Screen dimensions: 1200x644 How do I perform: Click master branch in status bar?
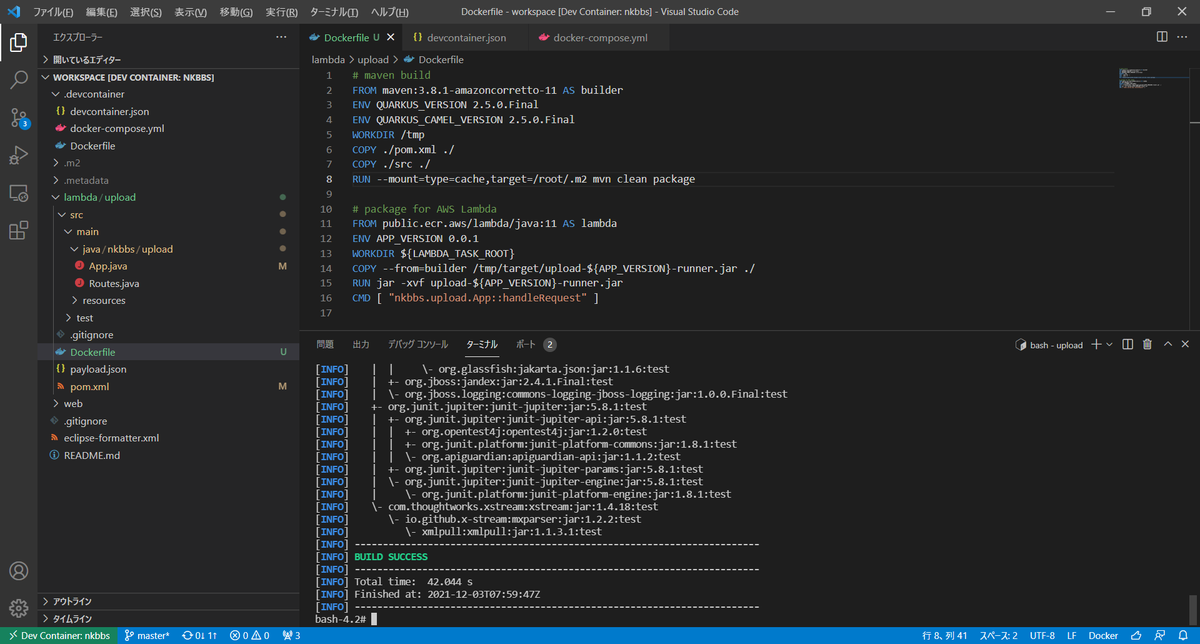click(147, 635)
